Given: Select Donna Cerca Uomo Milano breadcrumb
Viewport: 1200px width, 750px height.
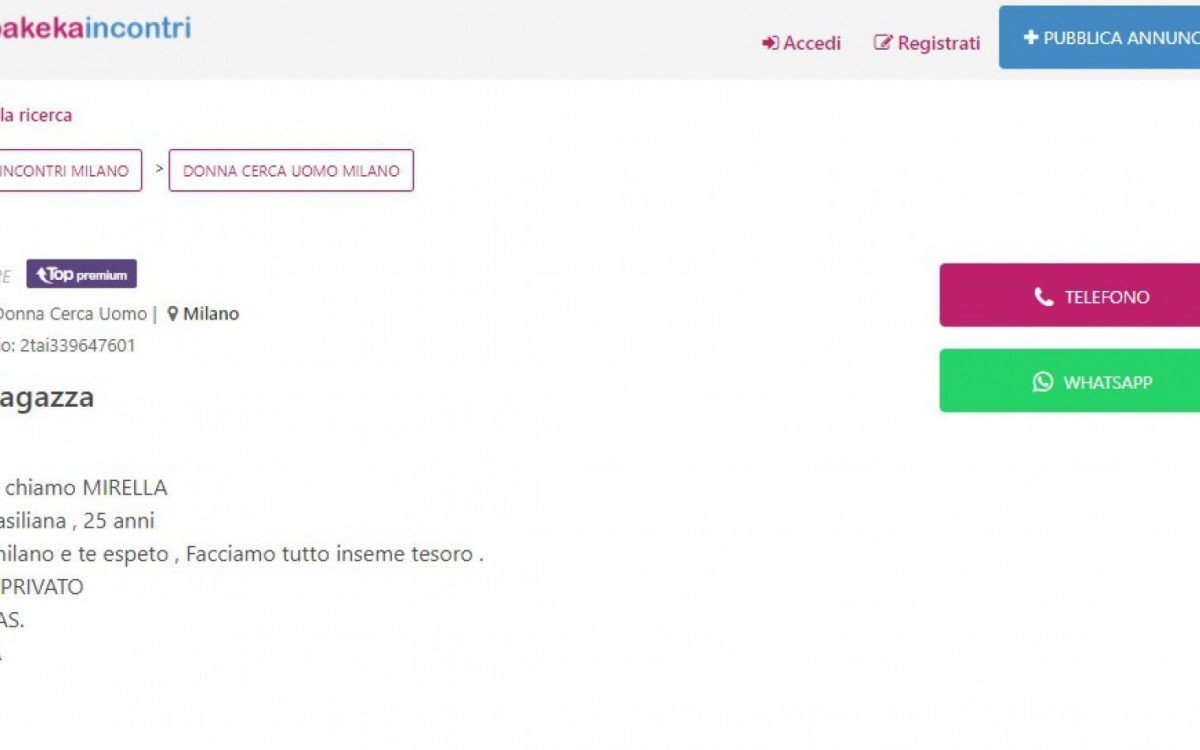Looking at the screenshot, I should pos(291,171).
